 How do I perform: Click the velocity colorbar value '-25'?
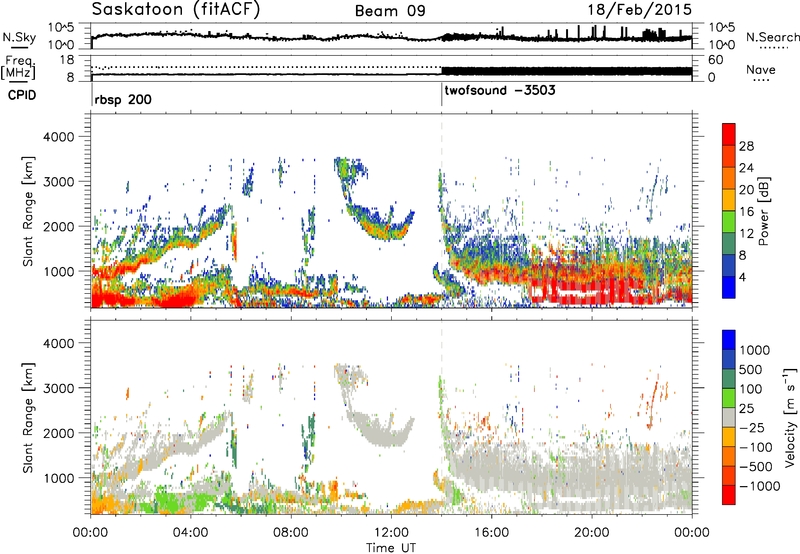(752, 427)
